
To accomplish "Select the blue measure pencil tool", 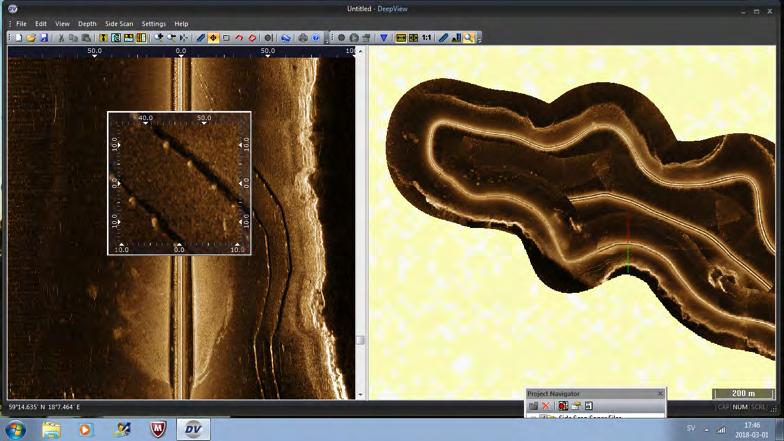I will (x=200, y=38).
